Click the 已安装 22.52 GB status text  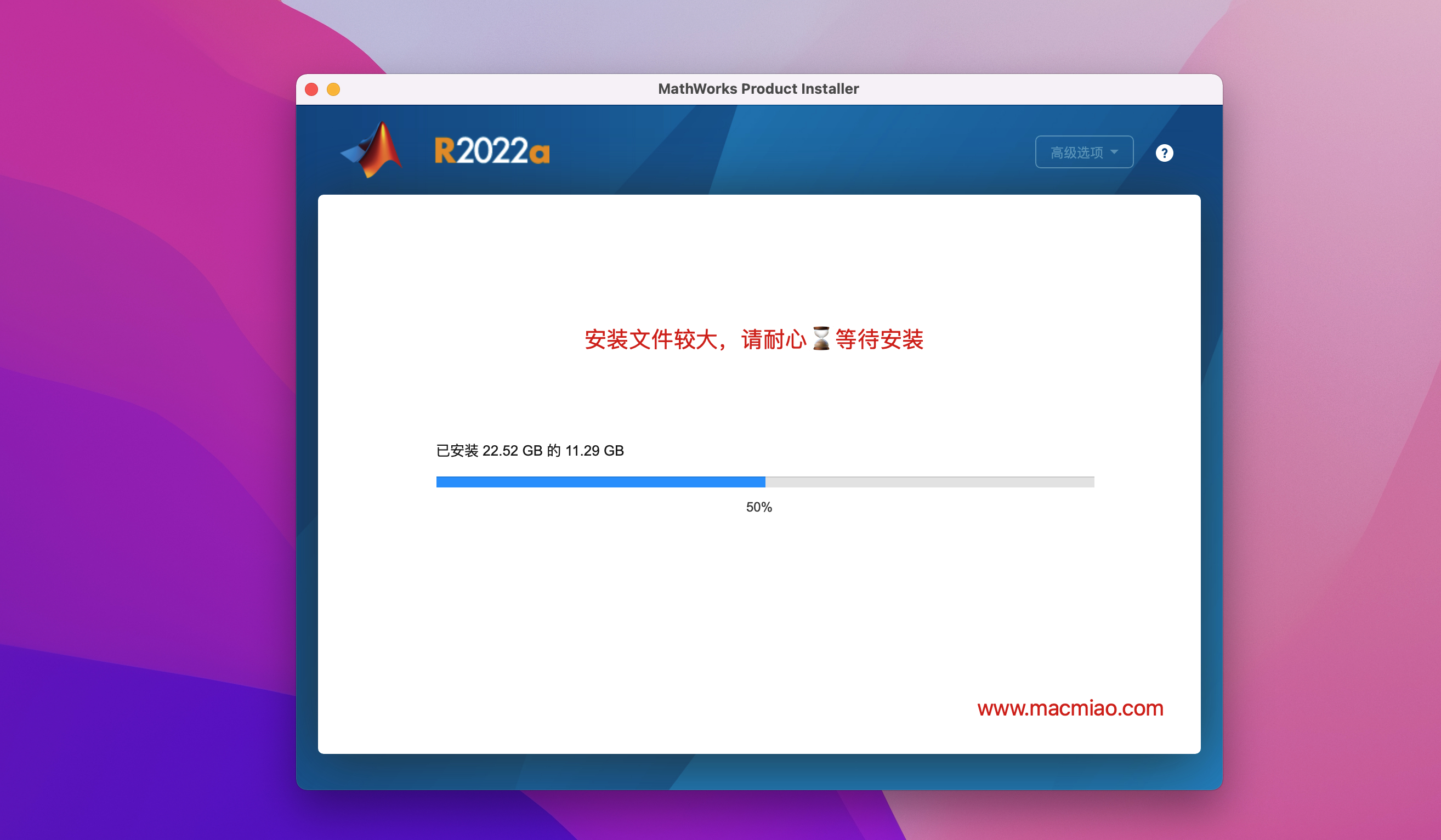[x=489, y=451]
